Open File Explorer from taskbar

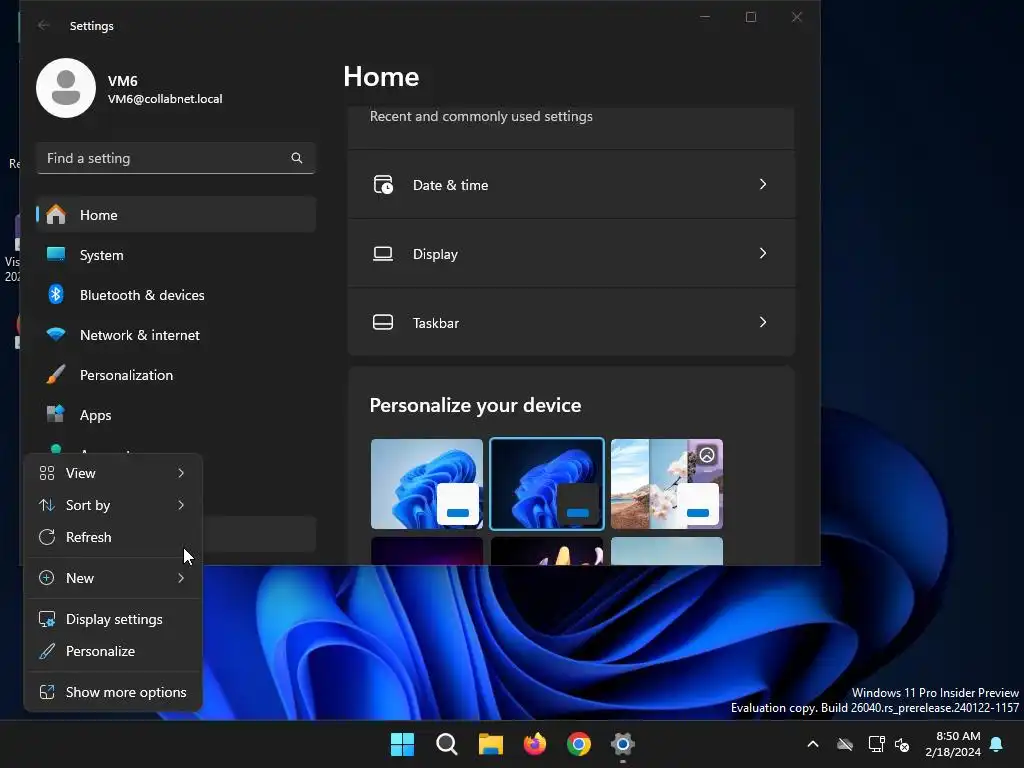point(490,744)
